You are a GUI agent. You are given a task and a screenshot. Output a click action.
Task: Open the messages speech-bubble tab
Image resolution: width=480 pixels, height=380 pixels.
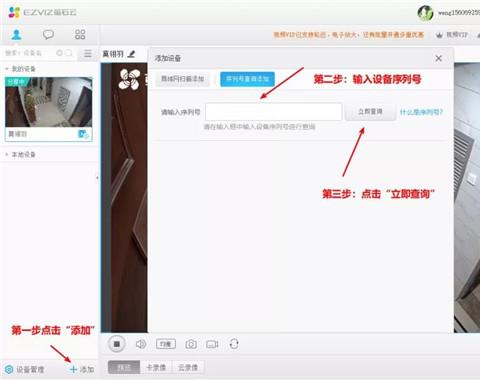click(x=48, y=34)
